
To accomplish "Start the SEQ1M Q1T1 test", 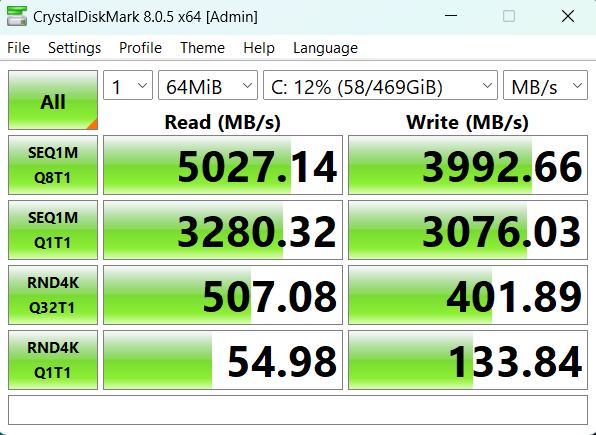I will tap(53, 230).
